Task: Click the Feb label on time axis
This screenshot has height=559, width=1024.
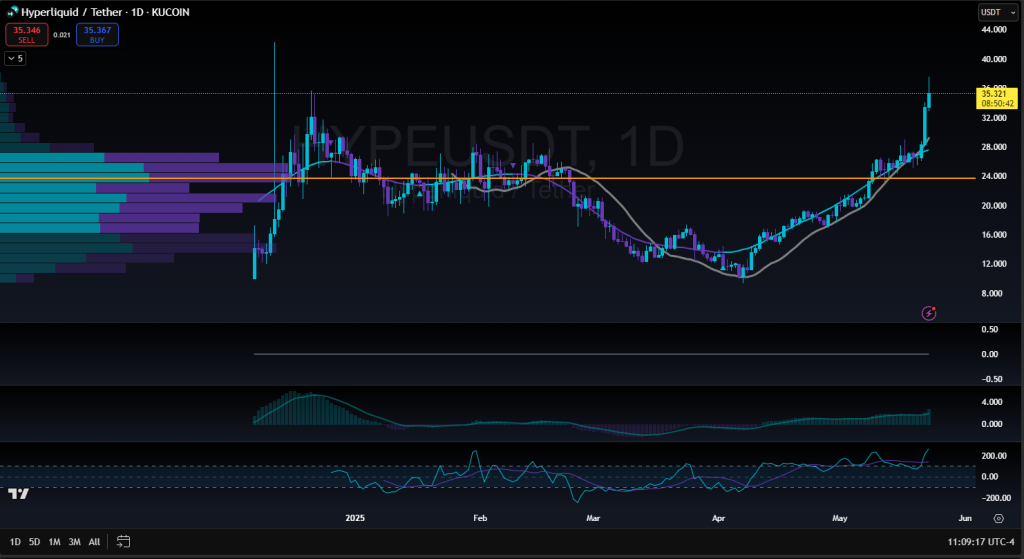Action: pos(480,519)
